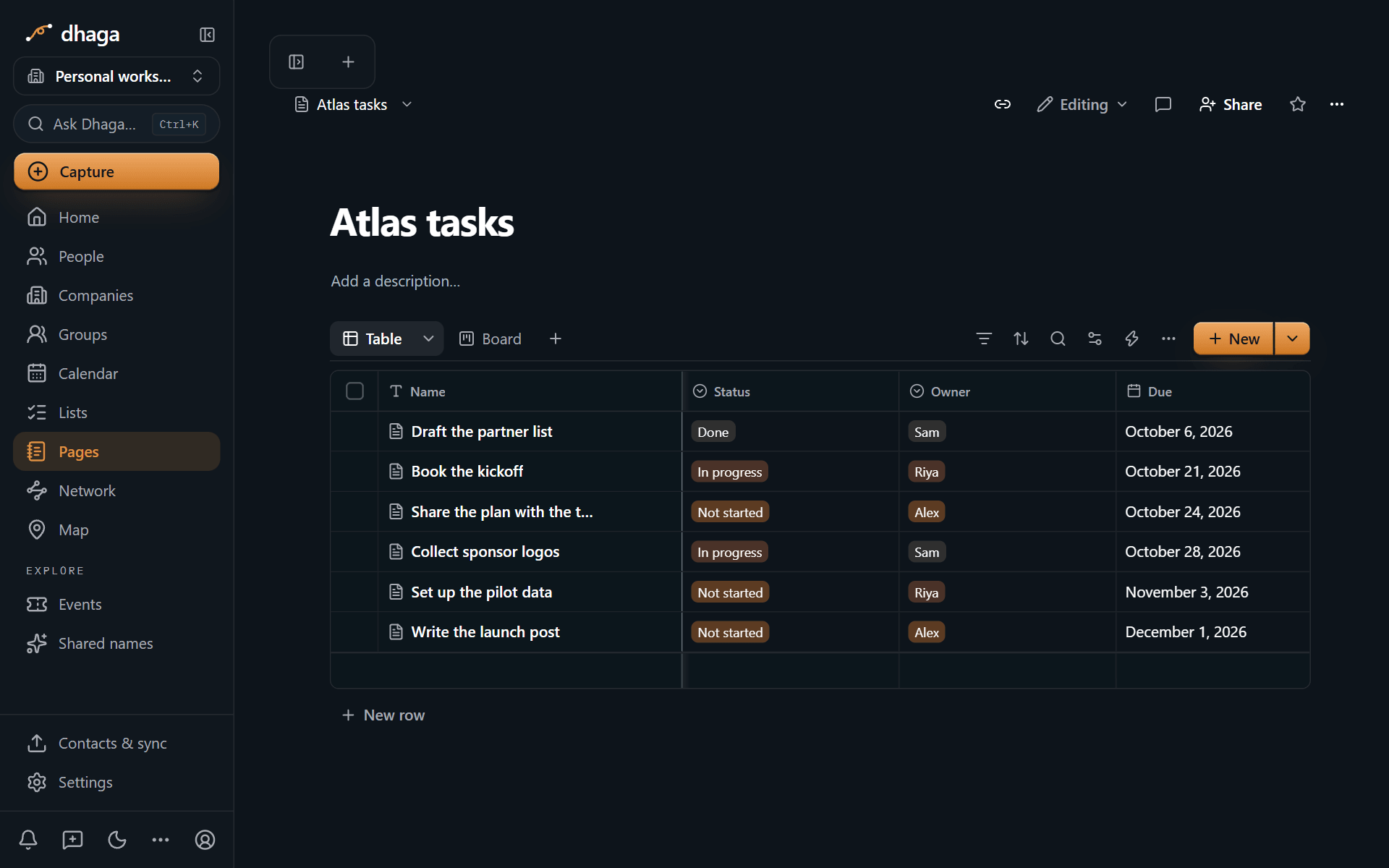Click the Due date December 1, 2026
Screen dimensions: 1389x868
click(x=1186, y=631)
